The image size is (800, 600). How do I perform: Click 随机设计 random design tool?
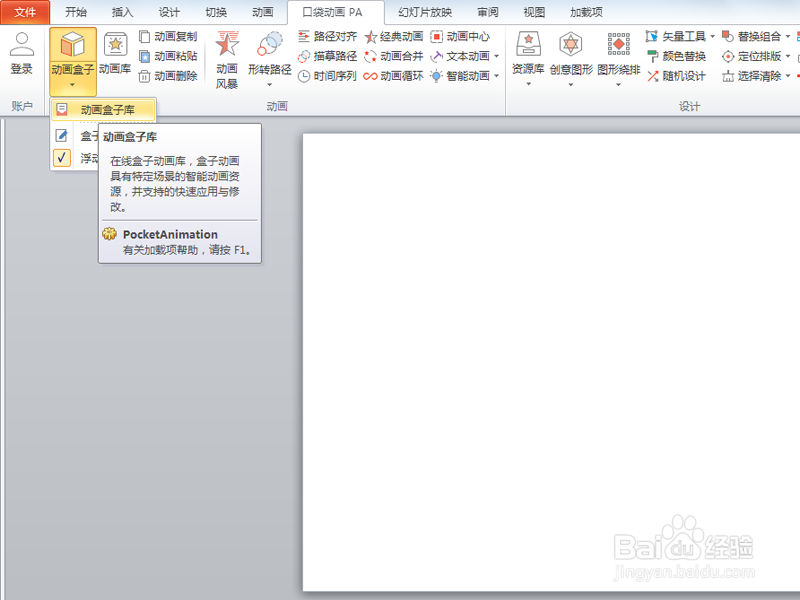pos(676,76)
